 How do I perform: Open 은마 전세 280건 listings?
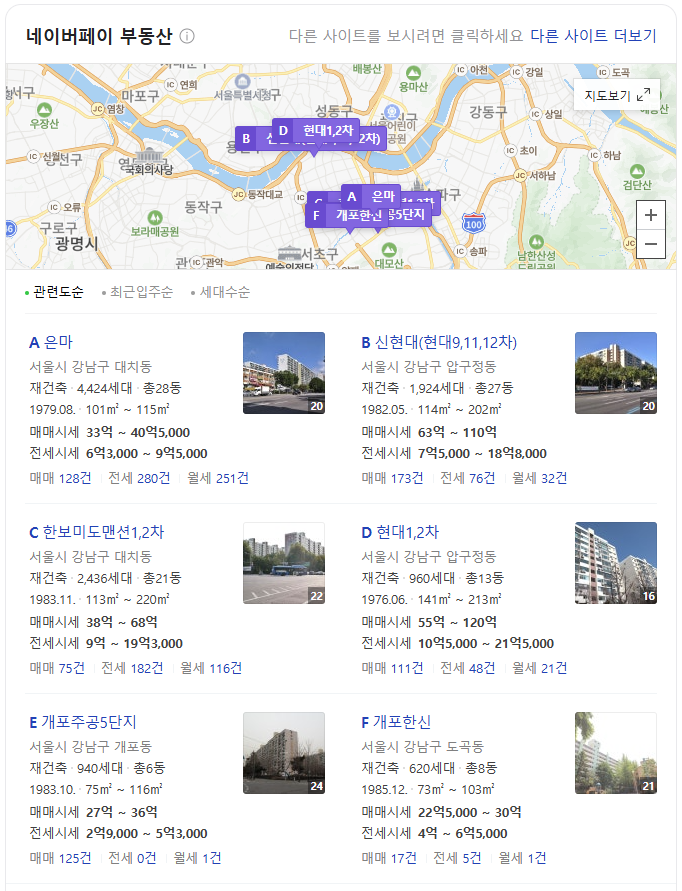coord(139,478)
